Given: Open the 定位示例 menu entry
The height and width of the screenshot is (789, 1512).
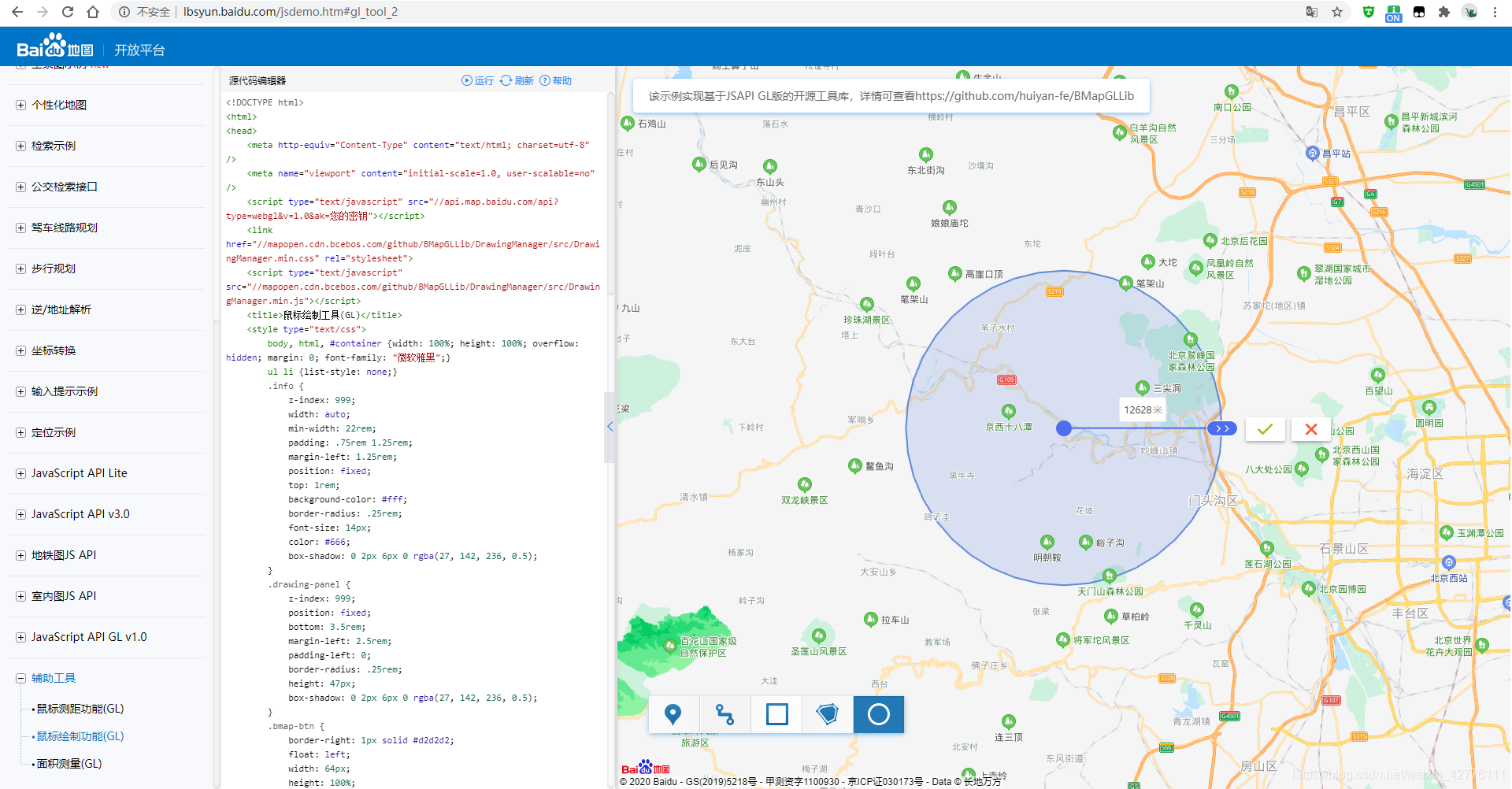Looking at the screenshot, I should [x=54, y=432].
